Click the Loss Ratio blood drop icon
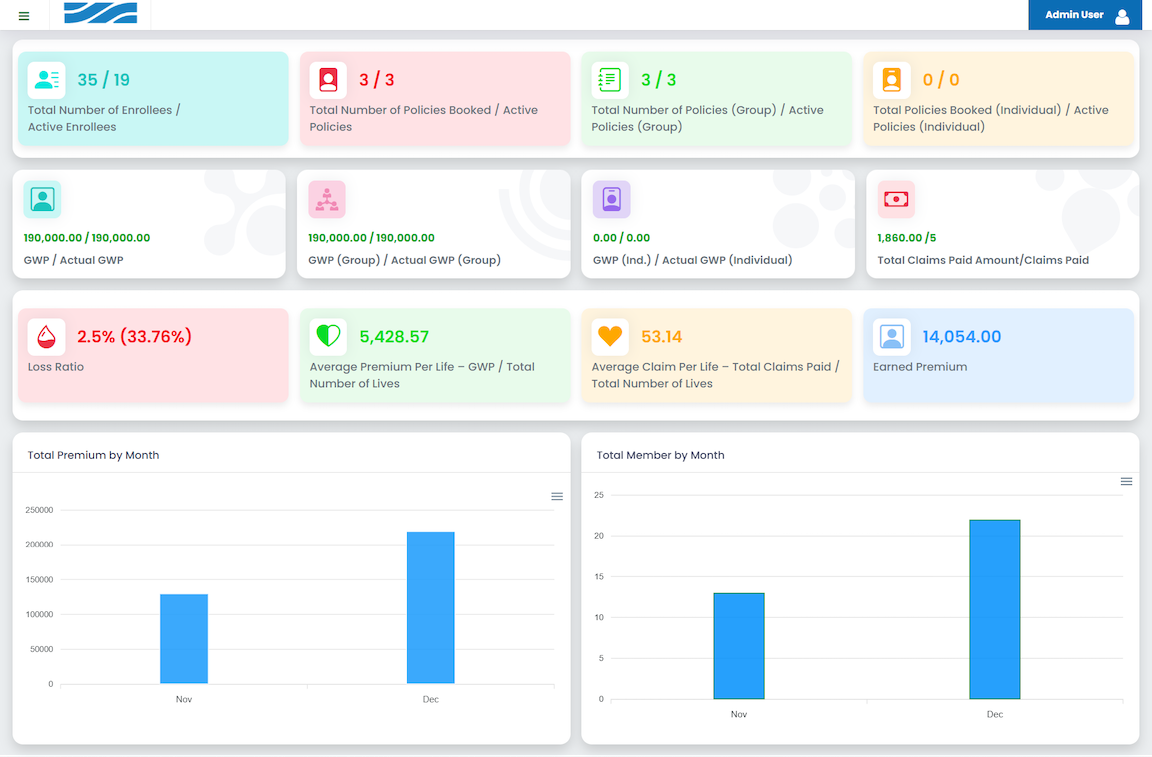Screen dimensions: 1152x757 click(x=46, y=337)
